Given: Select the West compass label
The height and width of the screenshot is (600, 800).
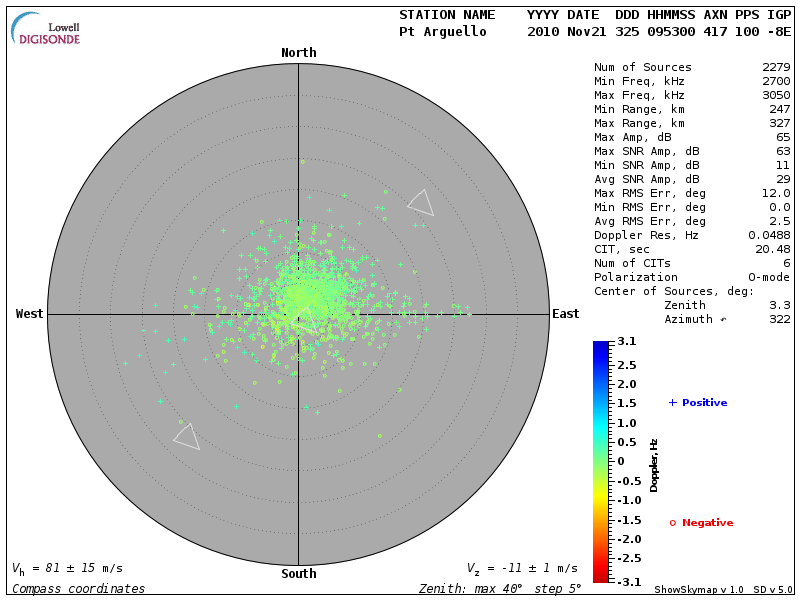Looking at the screenshot, I should [30, 314].
